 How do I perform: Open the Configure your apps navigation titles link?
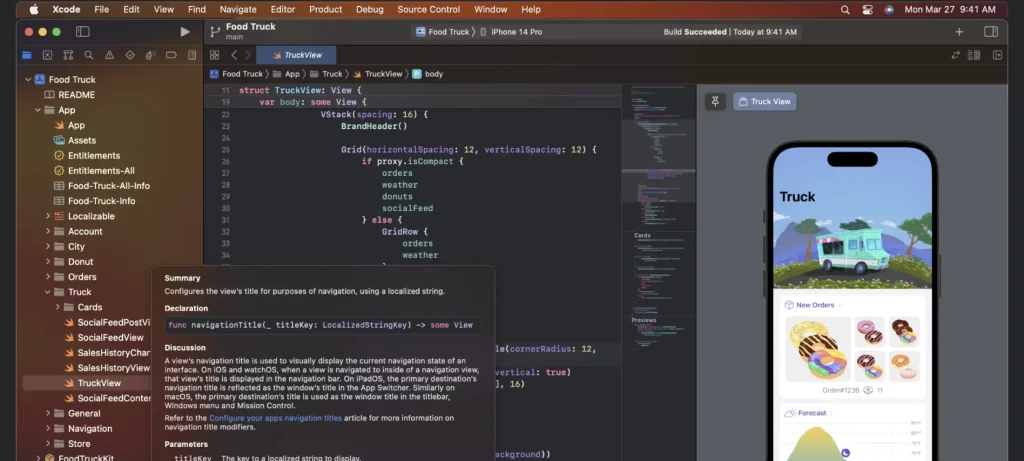276,418
